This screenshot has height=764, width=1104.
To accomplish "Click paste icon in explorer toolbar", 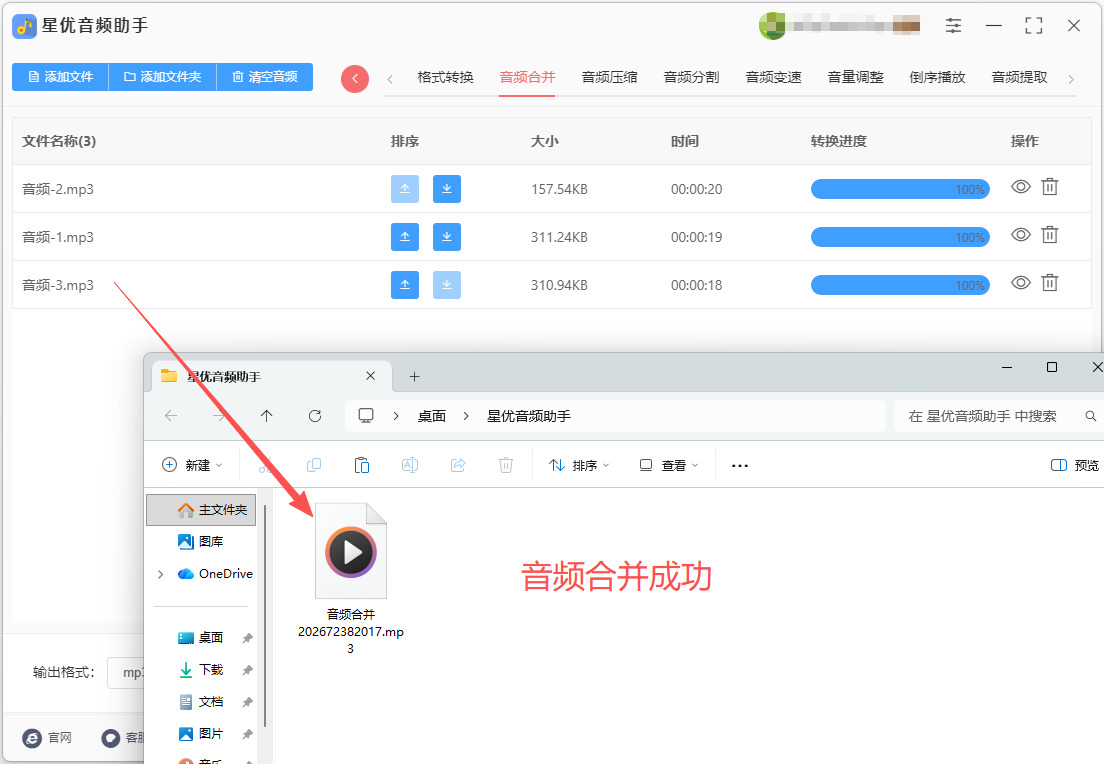I will point(361,465).
